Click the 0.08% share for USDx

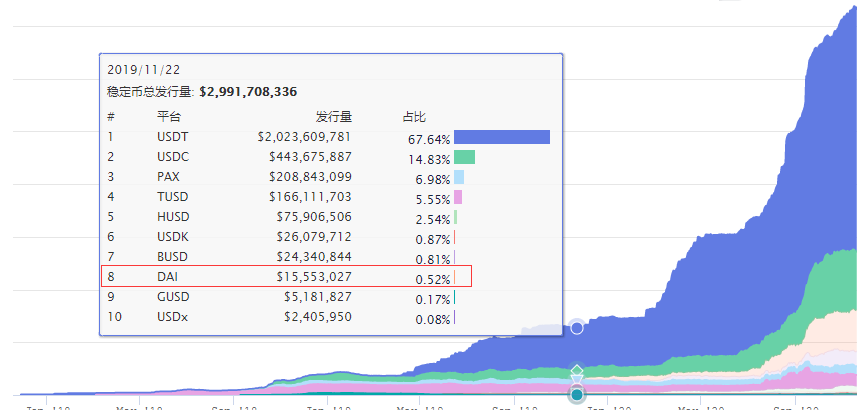pyautogui.click(x=433, y=319)
